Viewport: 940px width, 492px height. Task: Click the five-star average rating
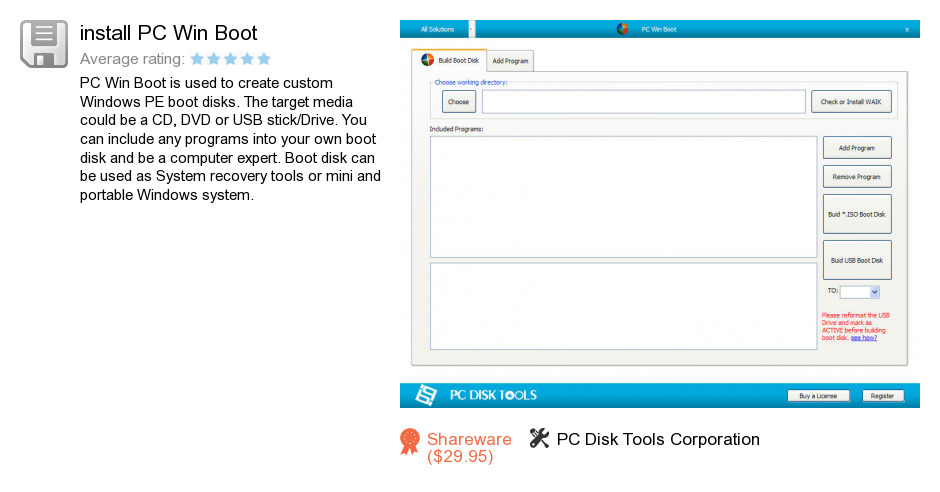[230, 59]
